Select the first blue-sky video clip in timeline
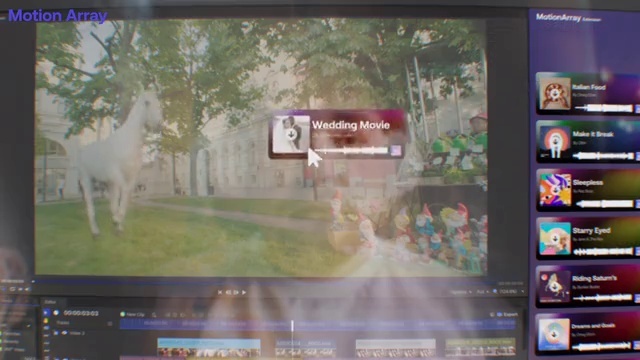640x360 pixels. click(x=209, y=347)
